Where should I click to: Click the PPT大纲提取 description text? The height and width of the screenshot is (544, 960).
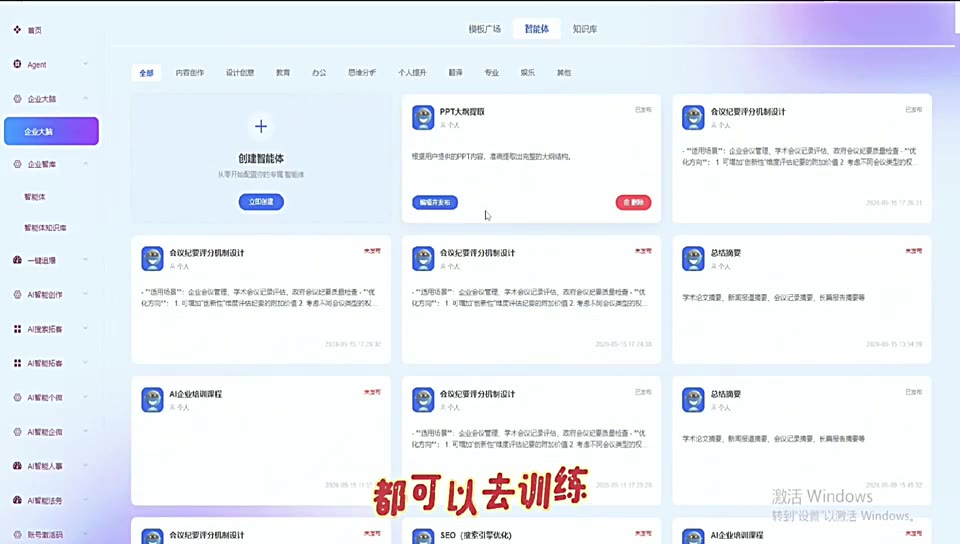coord(492,157)
